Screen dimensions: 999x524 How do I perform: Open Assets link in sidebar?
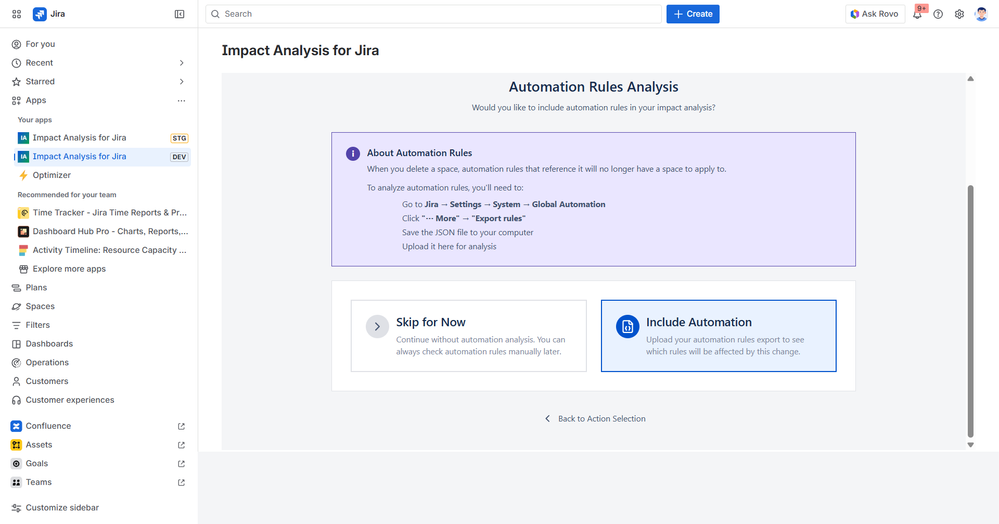click(39, 444)
